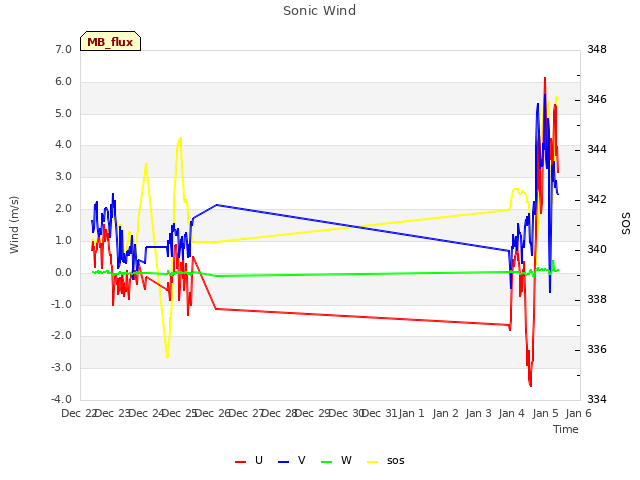Click the Jan 6 date tick label
The height and width of the screenshot is (480, 640).
[579, 413]
